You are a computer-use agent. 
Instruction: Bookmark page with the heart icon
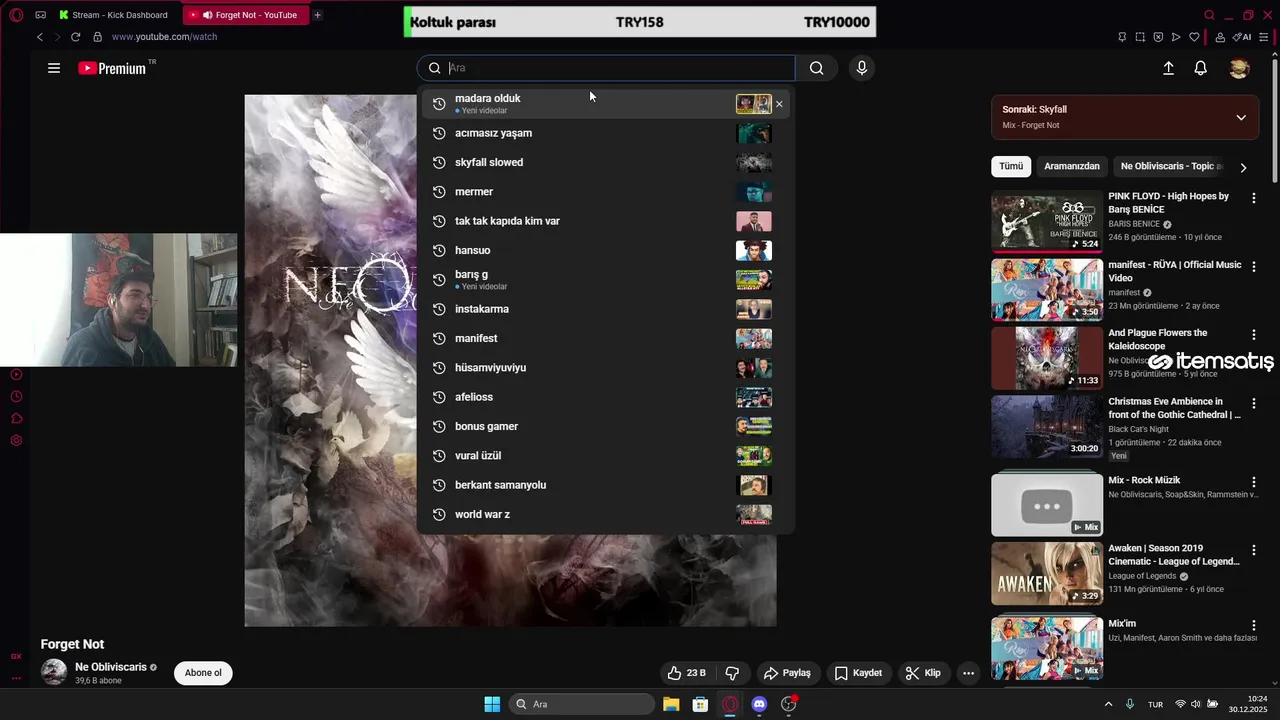point(1194,37)
